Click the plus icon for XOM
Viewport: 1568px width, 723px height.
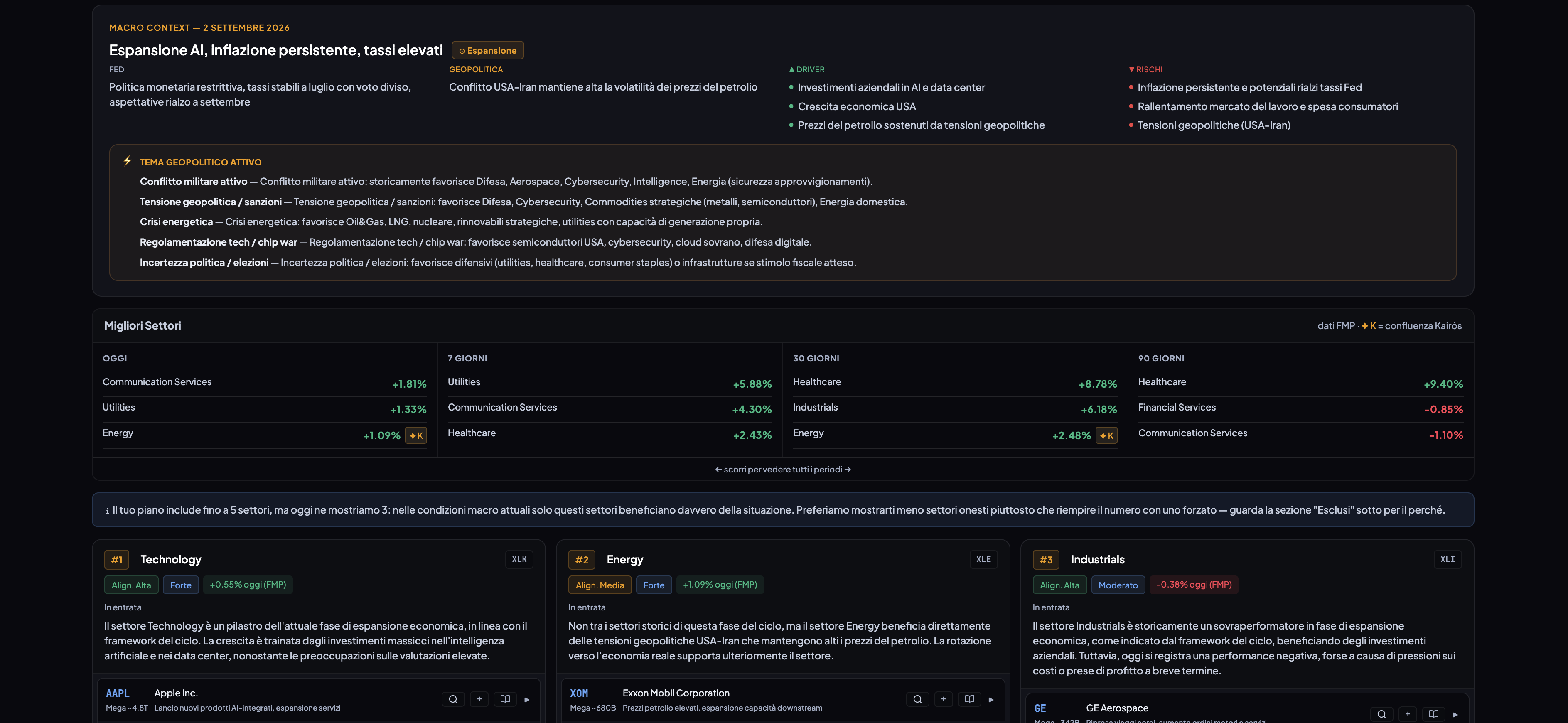(944, 699)
